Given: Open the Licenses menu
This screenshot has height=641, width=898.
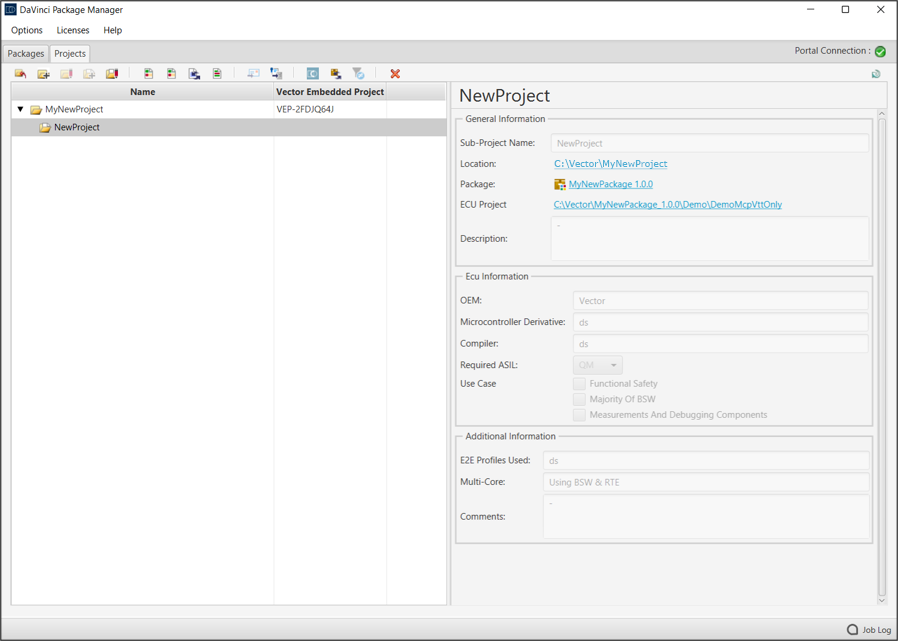Looking at the screenshot, I should click(73, 30).
